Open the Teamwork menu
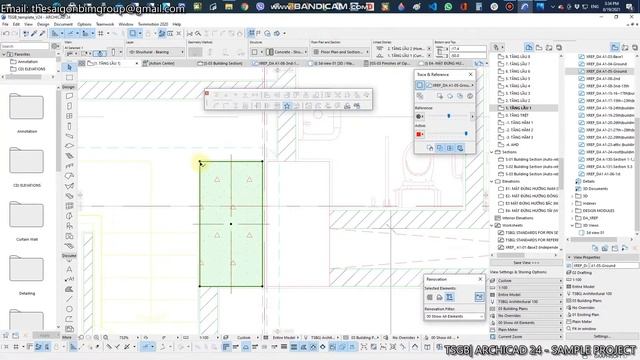 click(x=105, y=24)
